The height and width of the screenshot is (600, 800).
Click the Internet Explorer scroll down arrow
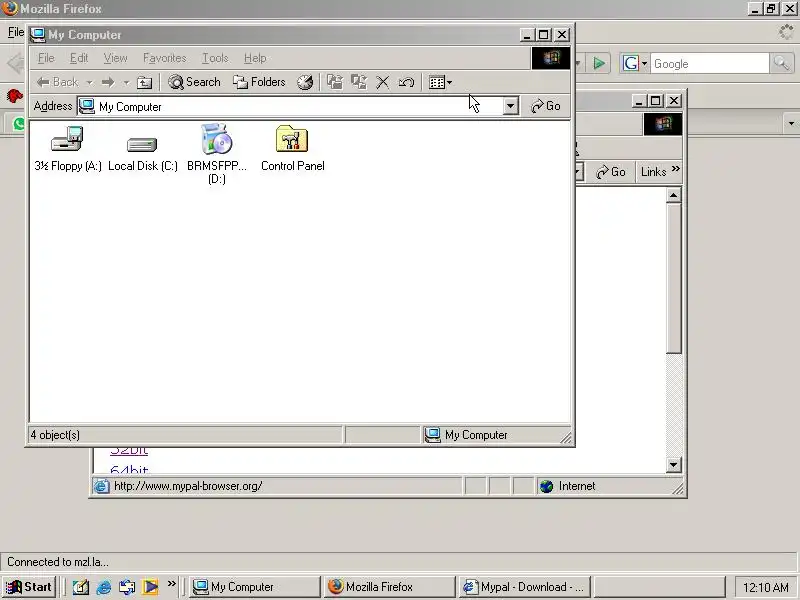[673, 465]
